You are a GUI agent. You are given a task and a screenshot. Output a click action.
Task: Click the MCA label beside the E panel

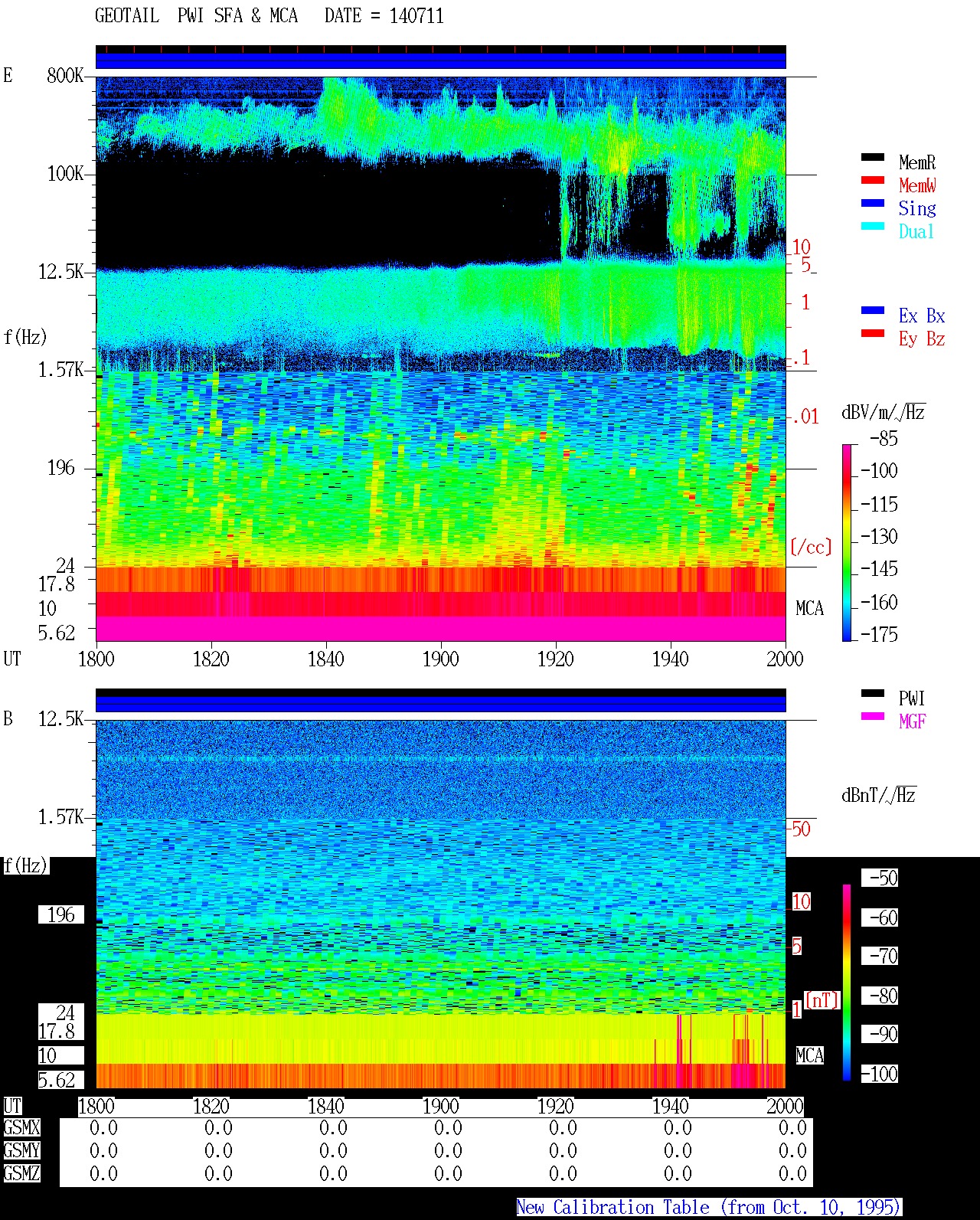809,609
